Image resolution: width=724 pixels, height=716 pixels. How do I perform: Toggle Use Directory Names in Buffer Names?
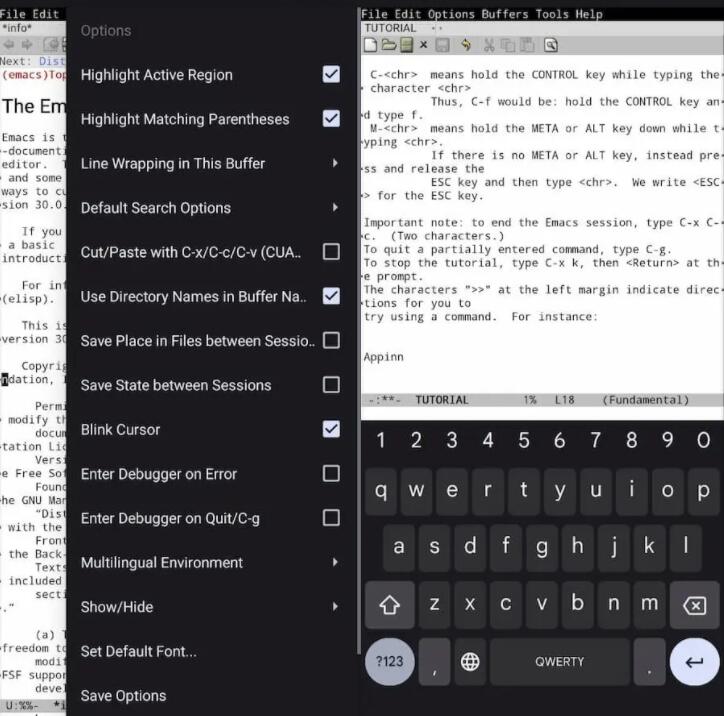331,296
